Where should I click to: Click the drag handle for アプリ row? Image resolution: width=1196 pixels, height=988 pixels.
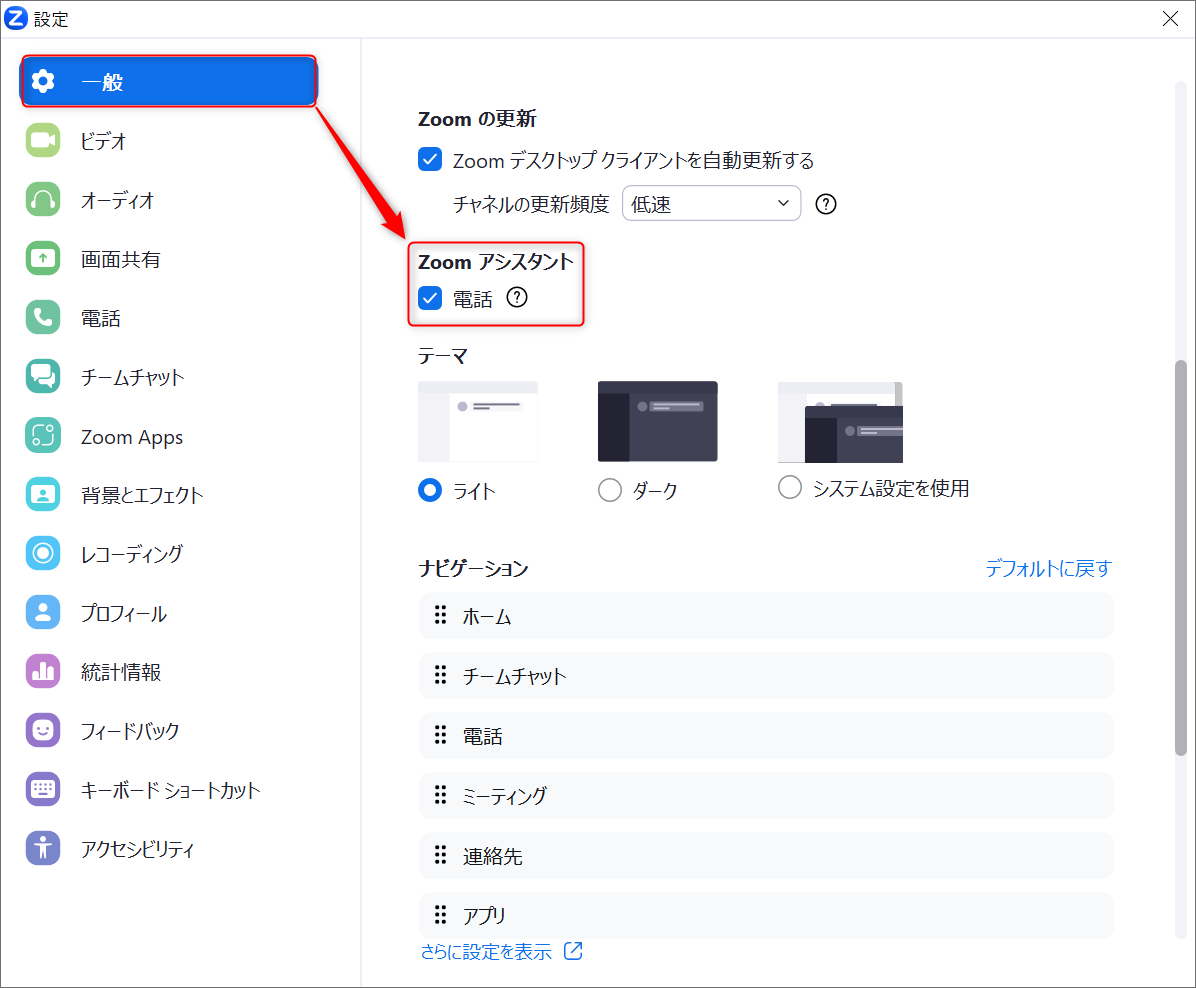click(x=440, y=914)
